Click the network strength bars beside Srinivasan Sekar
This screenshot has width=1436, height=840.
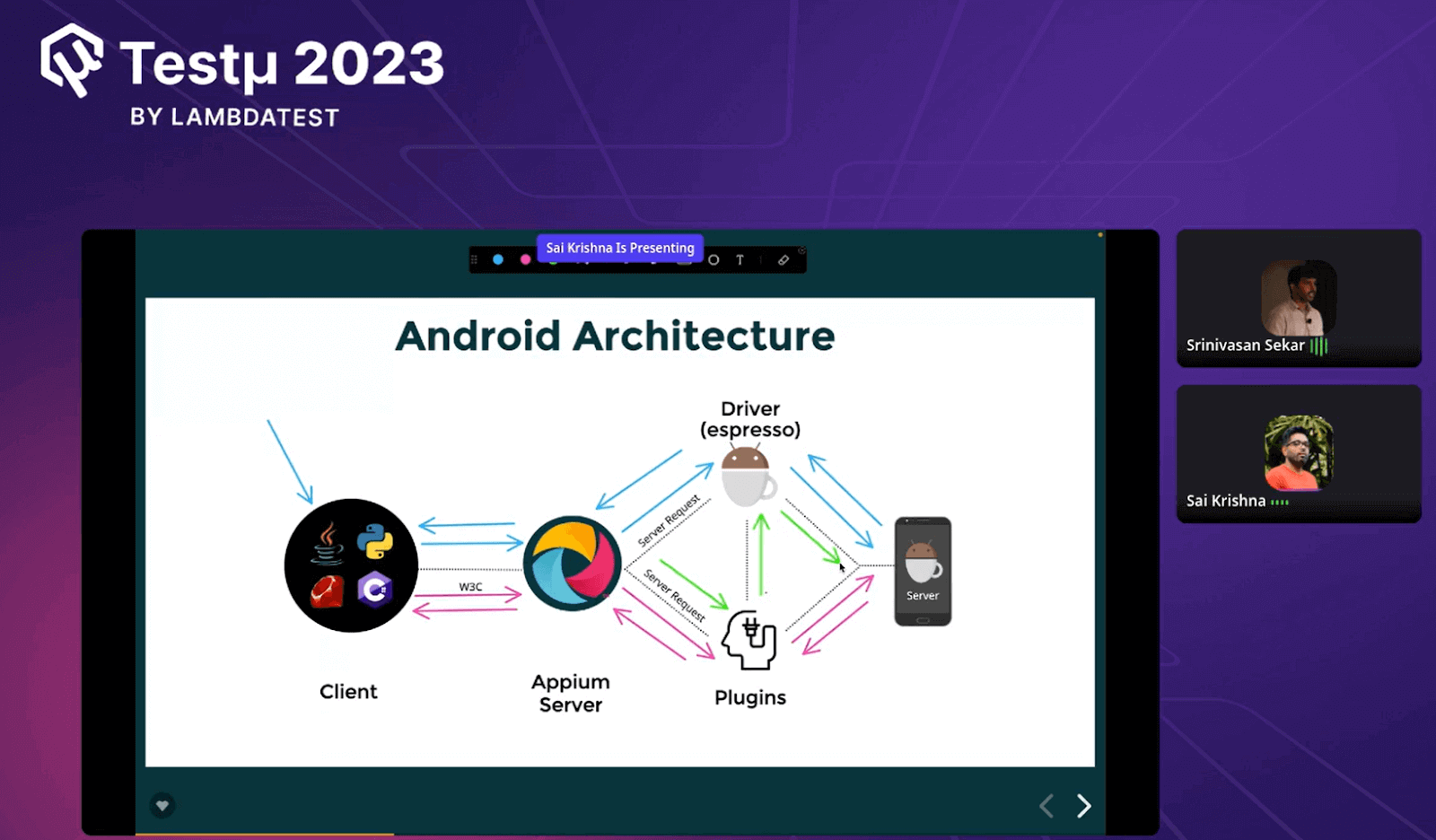(x=1319, y=345)
